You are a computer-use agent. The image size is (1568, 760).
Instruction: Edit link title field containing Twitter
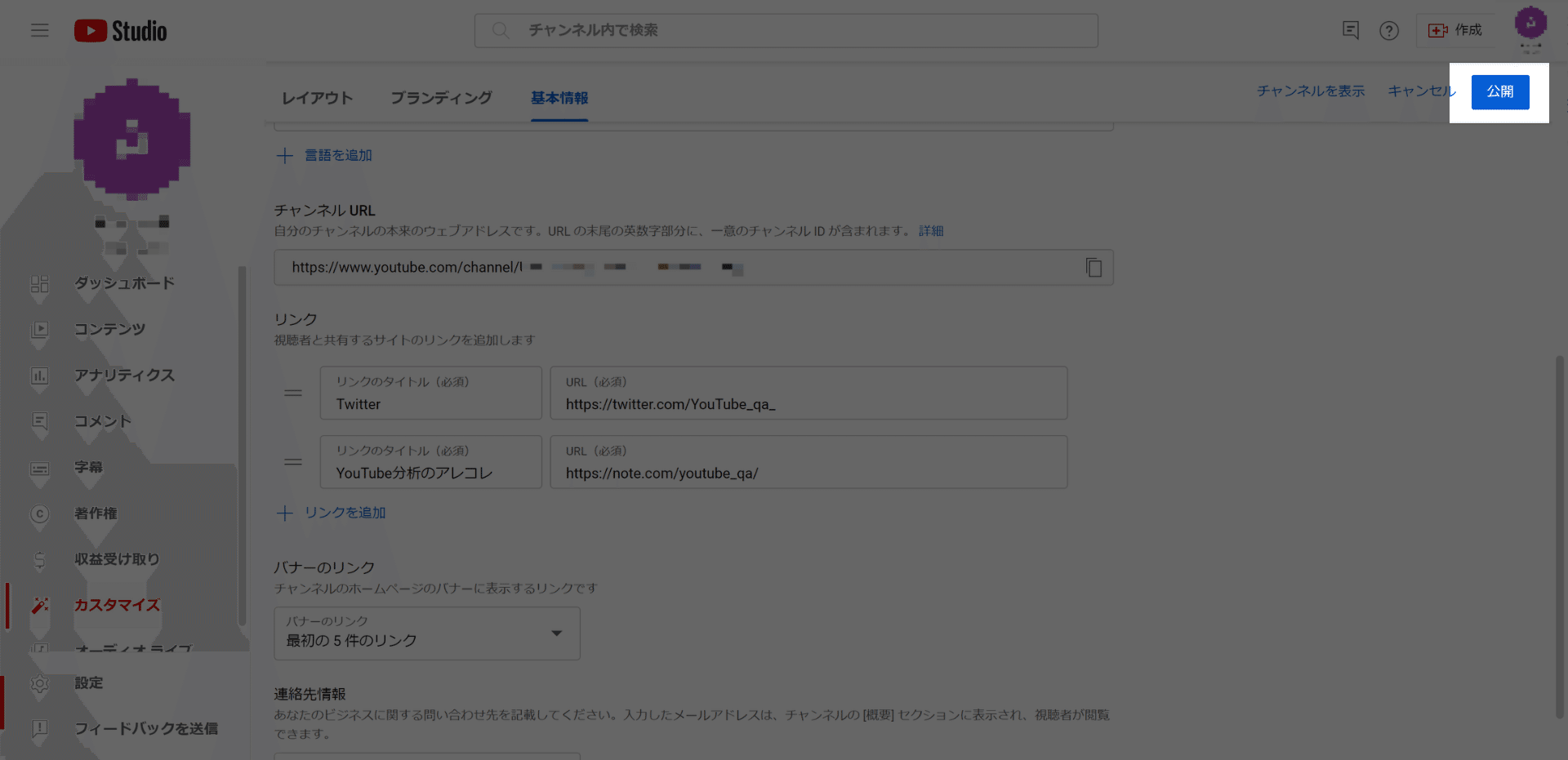(x=431, y=393)
